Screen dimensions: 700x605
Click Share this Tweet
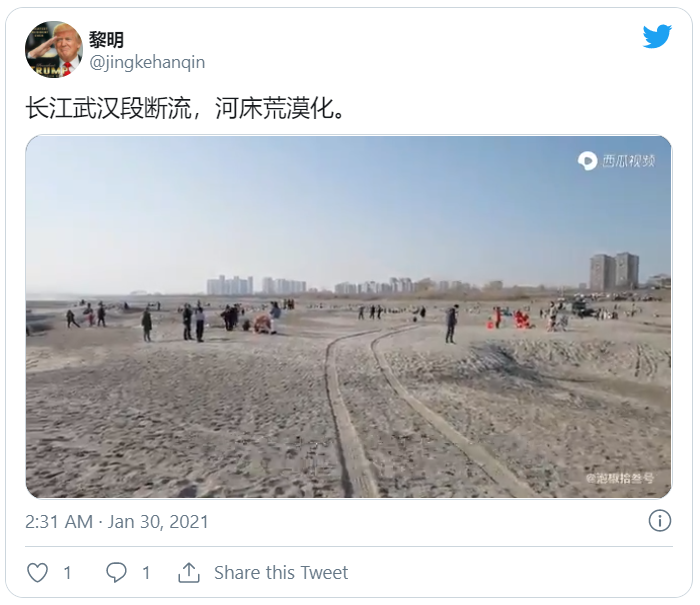point(281,572)
